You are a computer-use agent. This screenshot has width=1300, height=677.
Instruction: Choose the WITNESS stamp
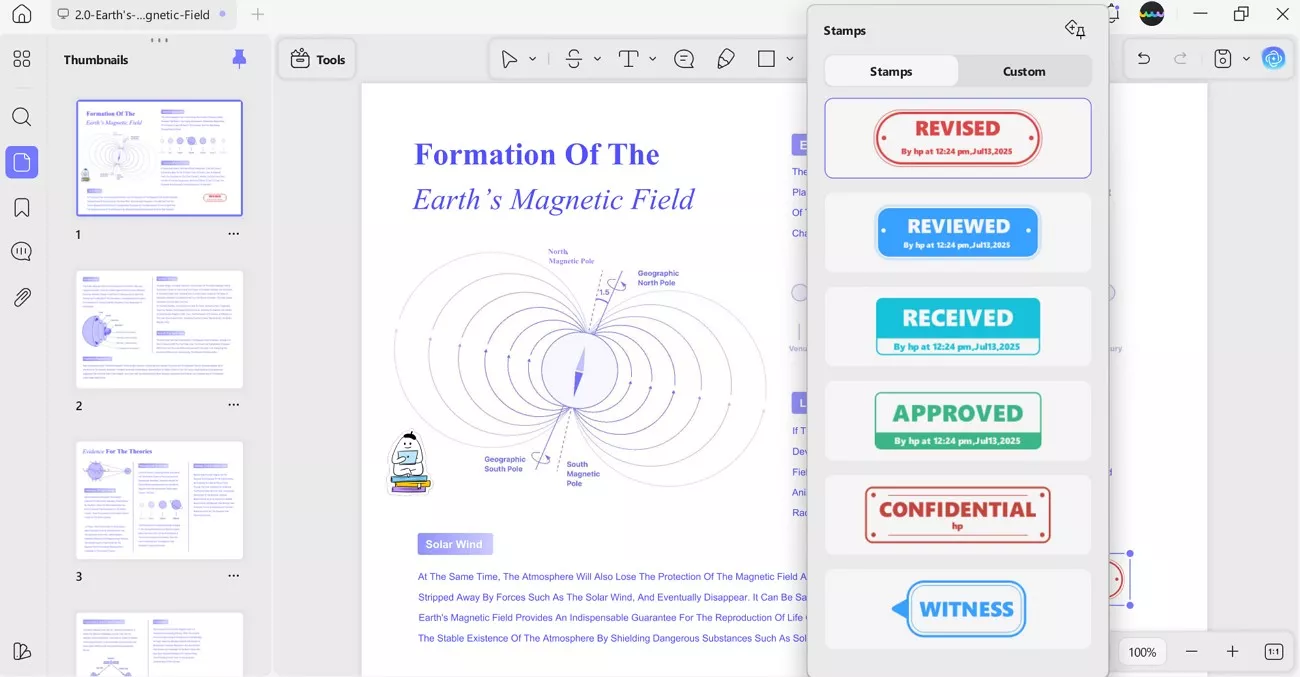[x=958, y=609]
